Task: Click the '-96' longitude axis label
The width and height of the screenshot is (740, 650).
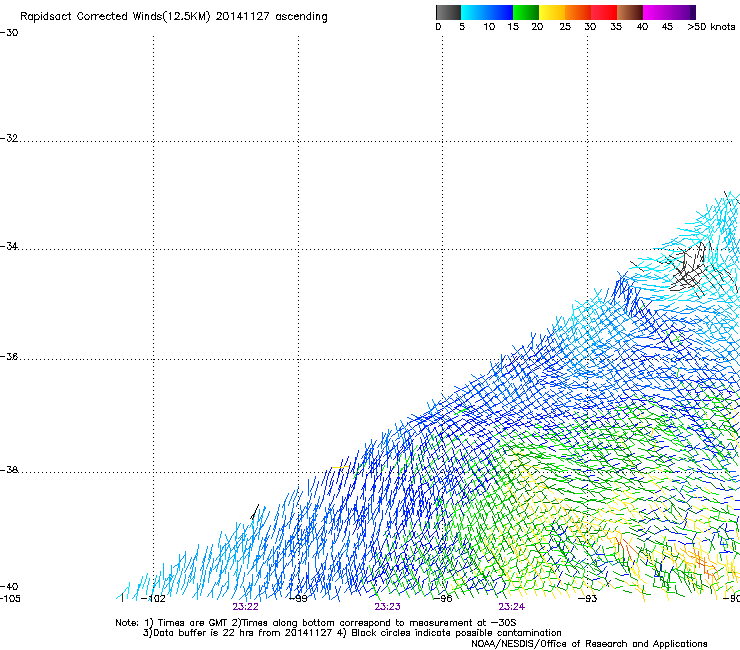Action: [x=443, y=599]
